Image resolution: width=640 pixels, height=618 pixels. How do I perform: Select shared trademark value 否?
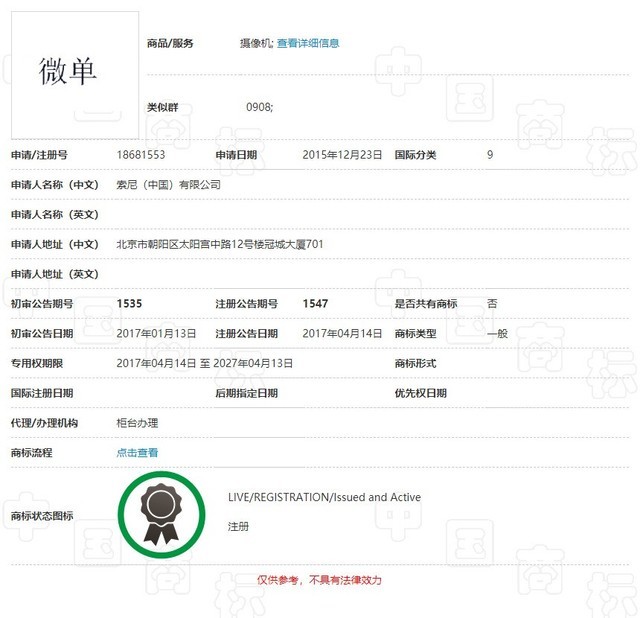click(x=492, y=304)
